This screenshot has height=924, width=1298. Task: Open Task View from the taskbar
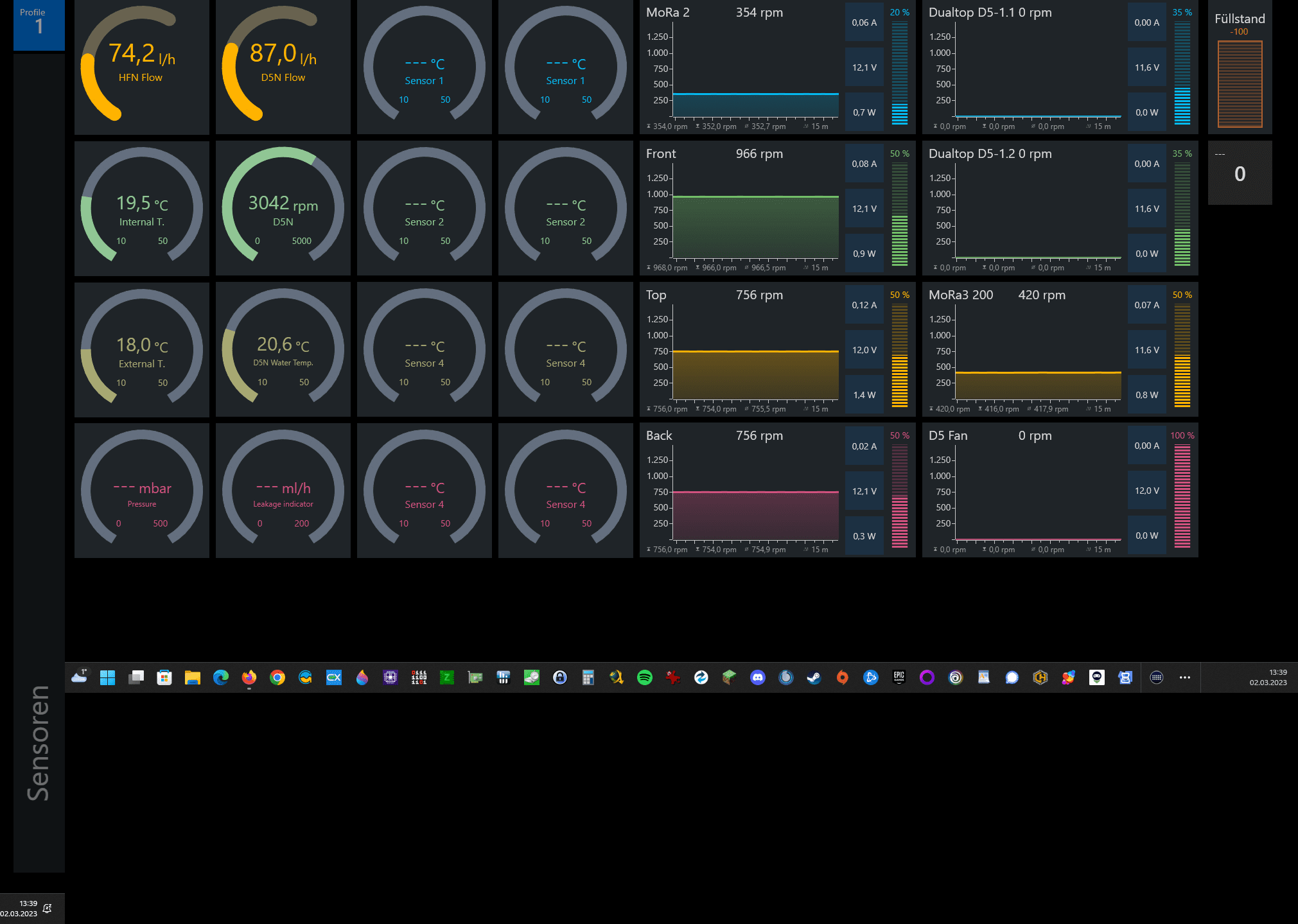[x=136, y=677]
